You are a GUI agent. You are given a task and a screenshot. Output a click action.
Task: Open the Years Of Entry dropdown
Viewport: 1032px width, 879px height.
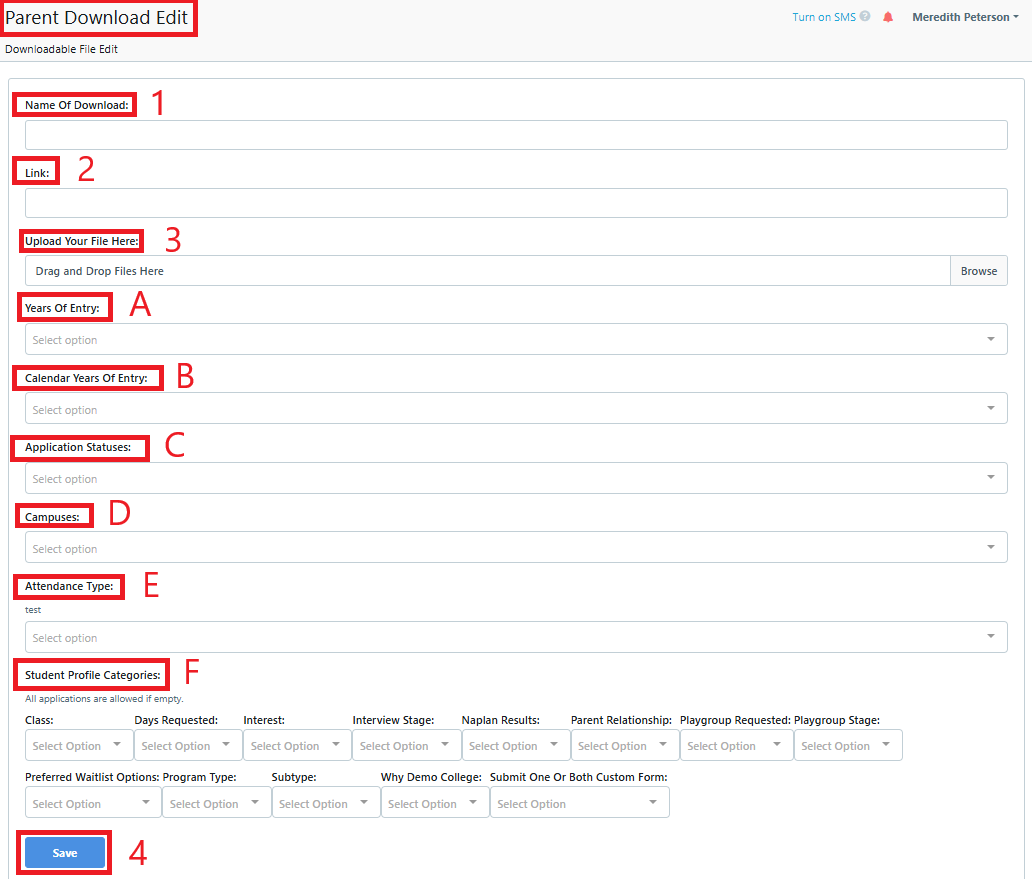click(516, 338)
